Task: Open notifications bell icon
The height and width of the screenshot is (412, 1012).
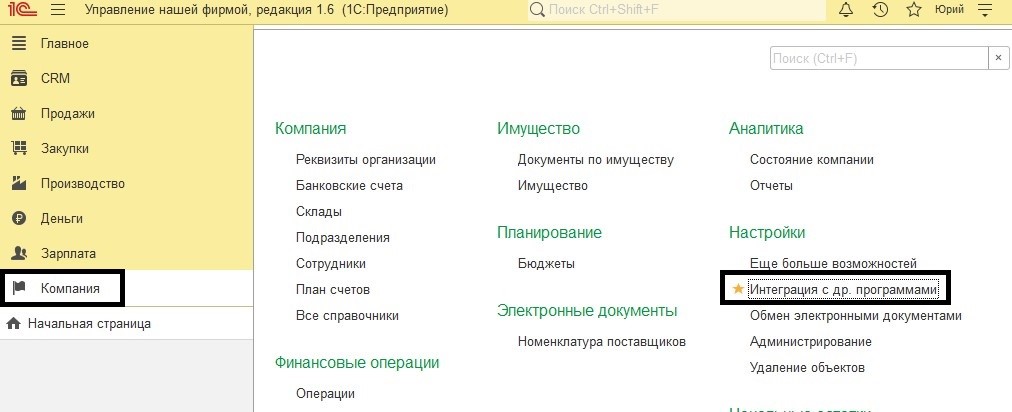Action: pos(846,10)
